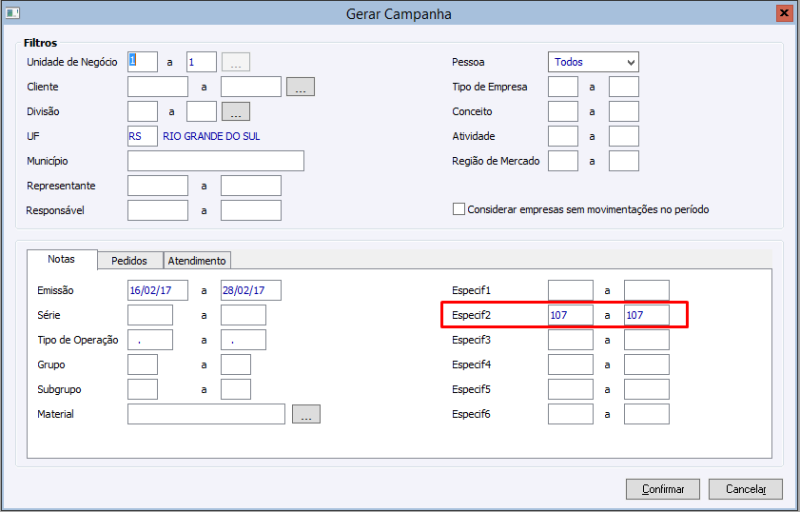
Task: Expand the Pessoa dropdown showing Todos
Action: click(x=593, y=62)
